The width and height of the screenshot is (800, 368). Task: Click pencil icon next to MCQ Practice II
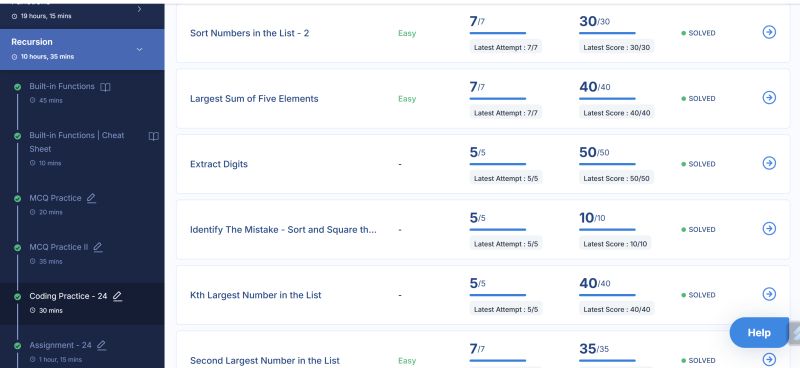97,248
